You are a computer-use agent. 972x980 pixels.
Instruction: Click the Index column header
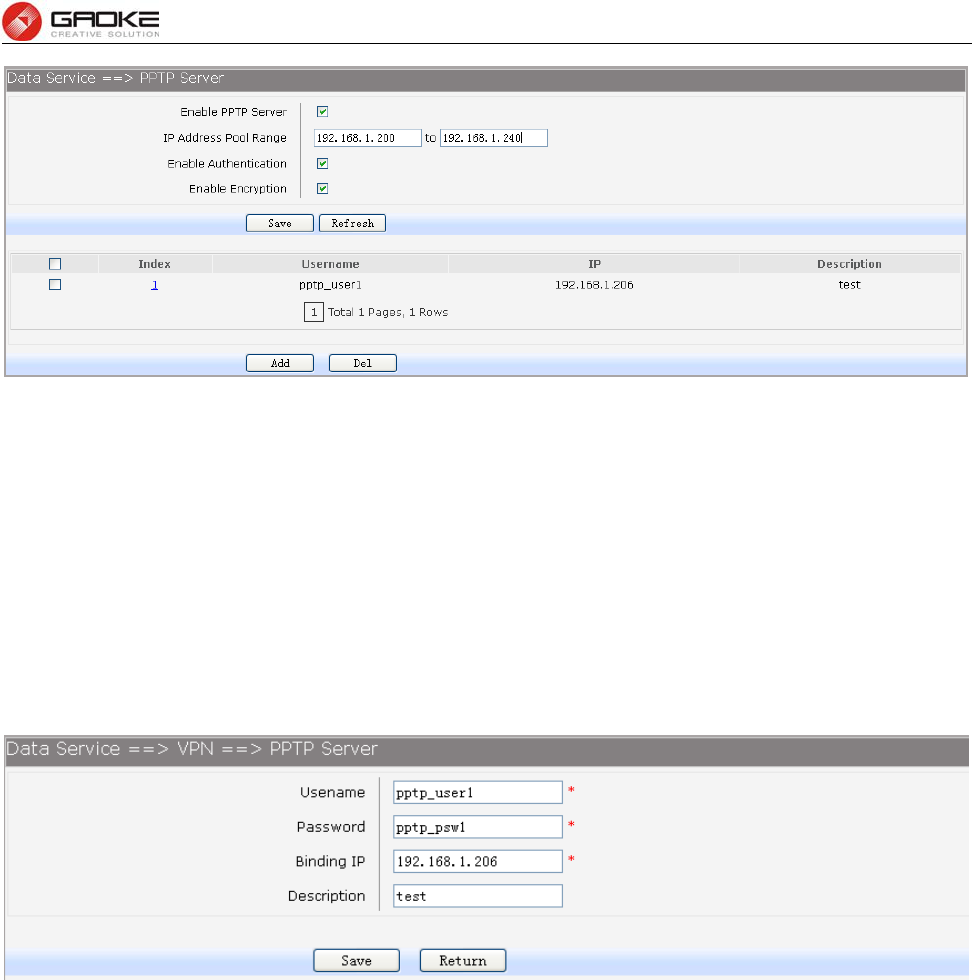pyautogui.click(x=154, y=264)
